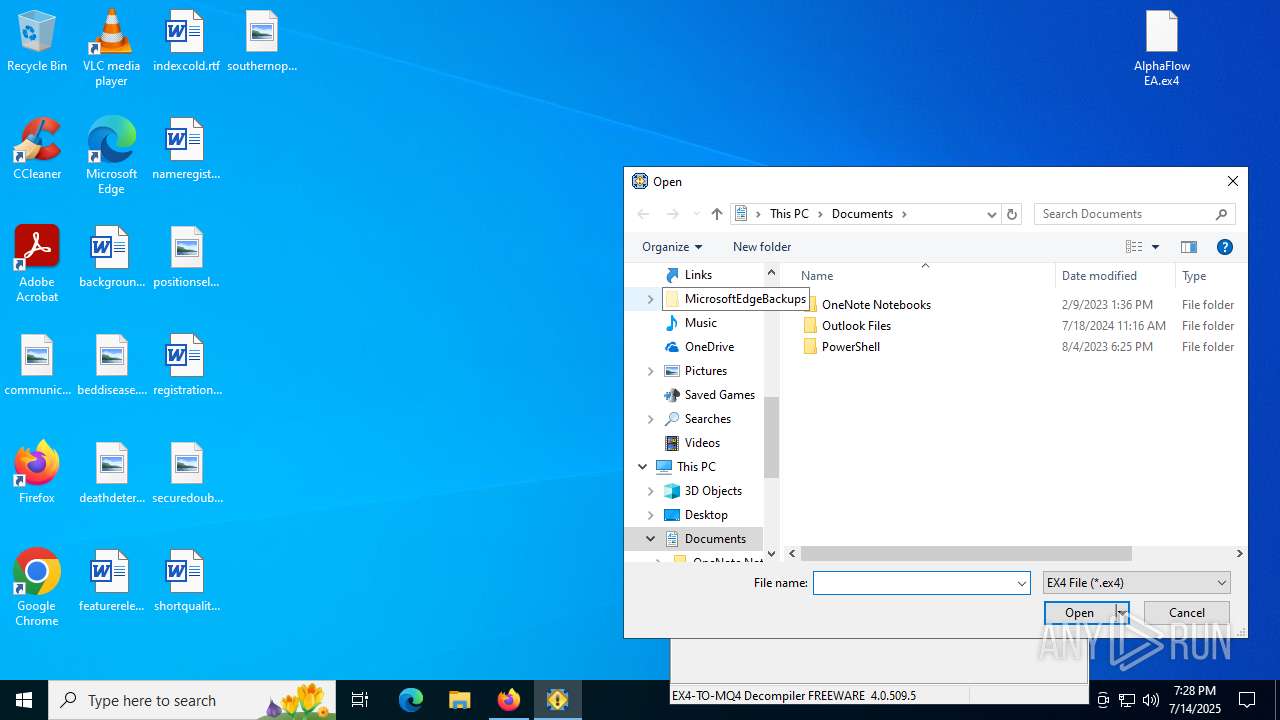Click the File name input field
The height and width of the screenshot is (720, 1280).
[x=913, y=583]
